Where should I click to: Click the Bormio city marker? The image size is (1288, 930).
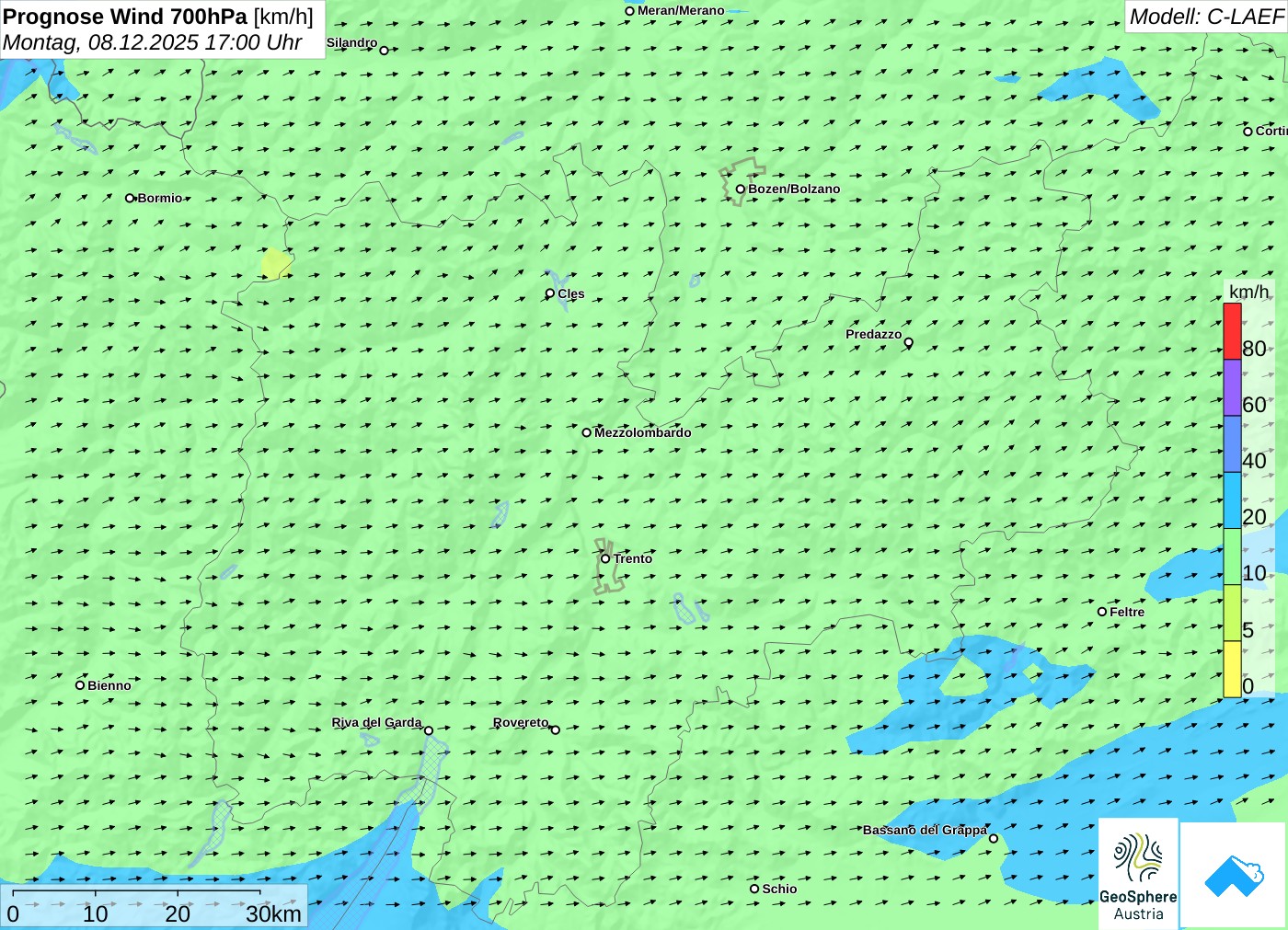[131, 198]
